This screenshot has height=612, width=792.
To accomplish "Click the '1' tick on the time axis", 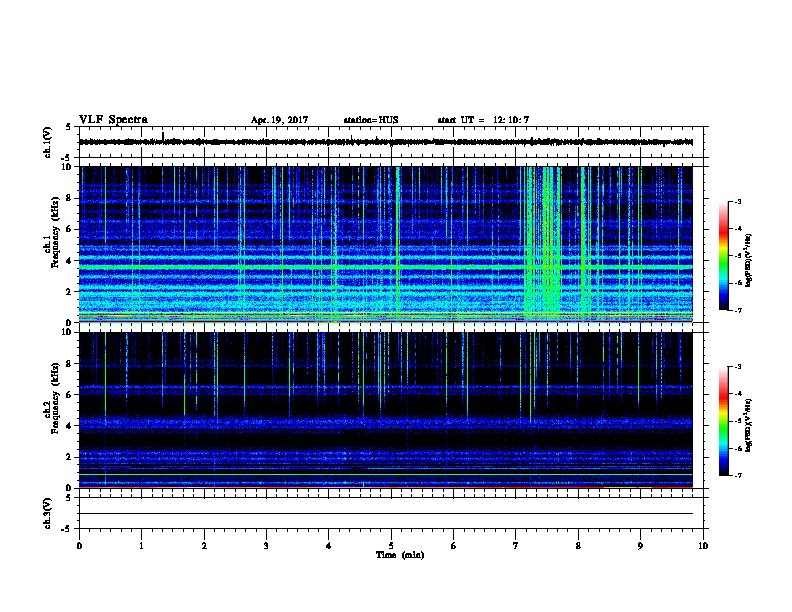I will click(x=141, y=546).
